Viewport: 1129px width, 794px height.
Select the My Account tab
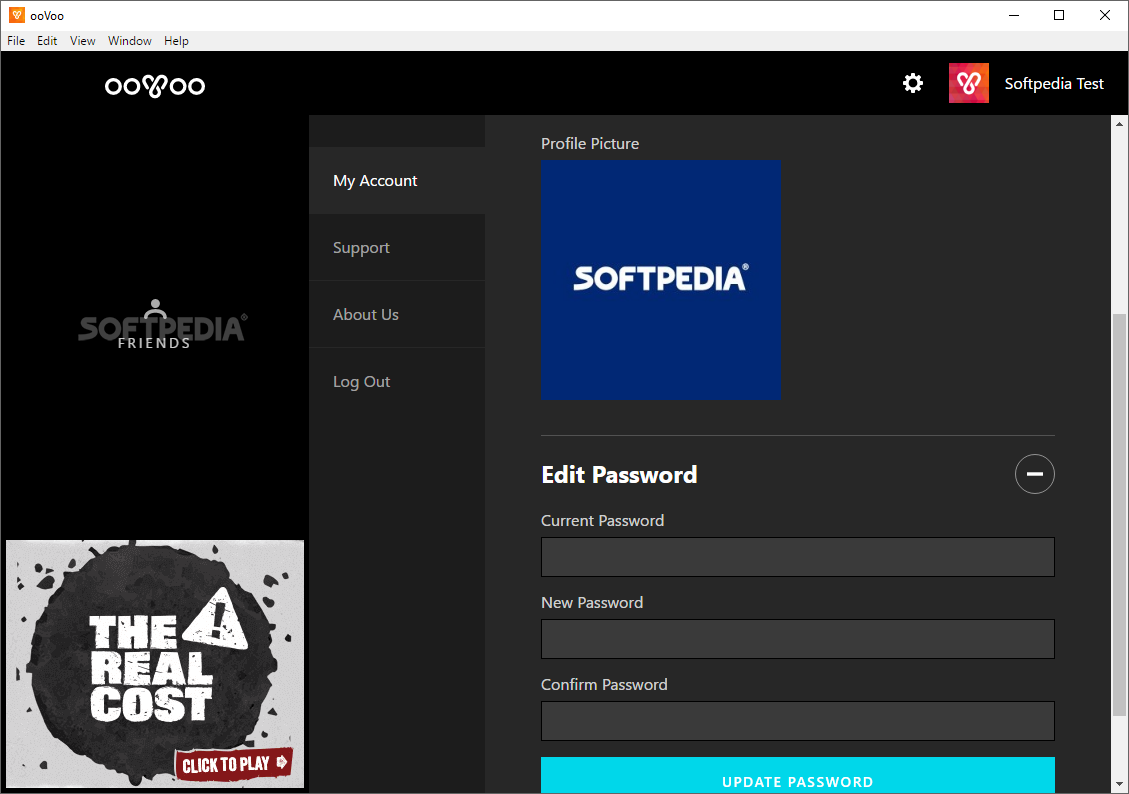click(x=397, y=181)
